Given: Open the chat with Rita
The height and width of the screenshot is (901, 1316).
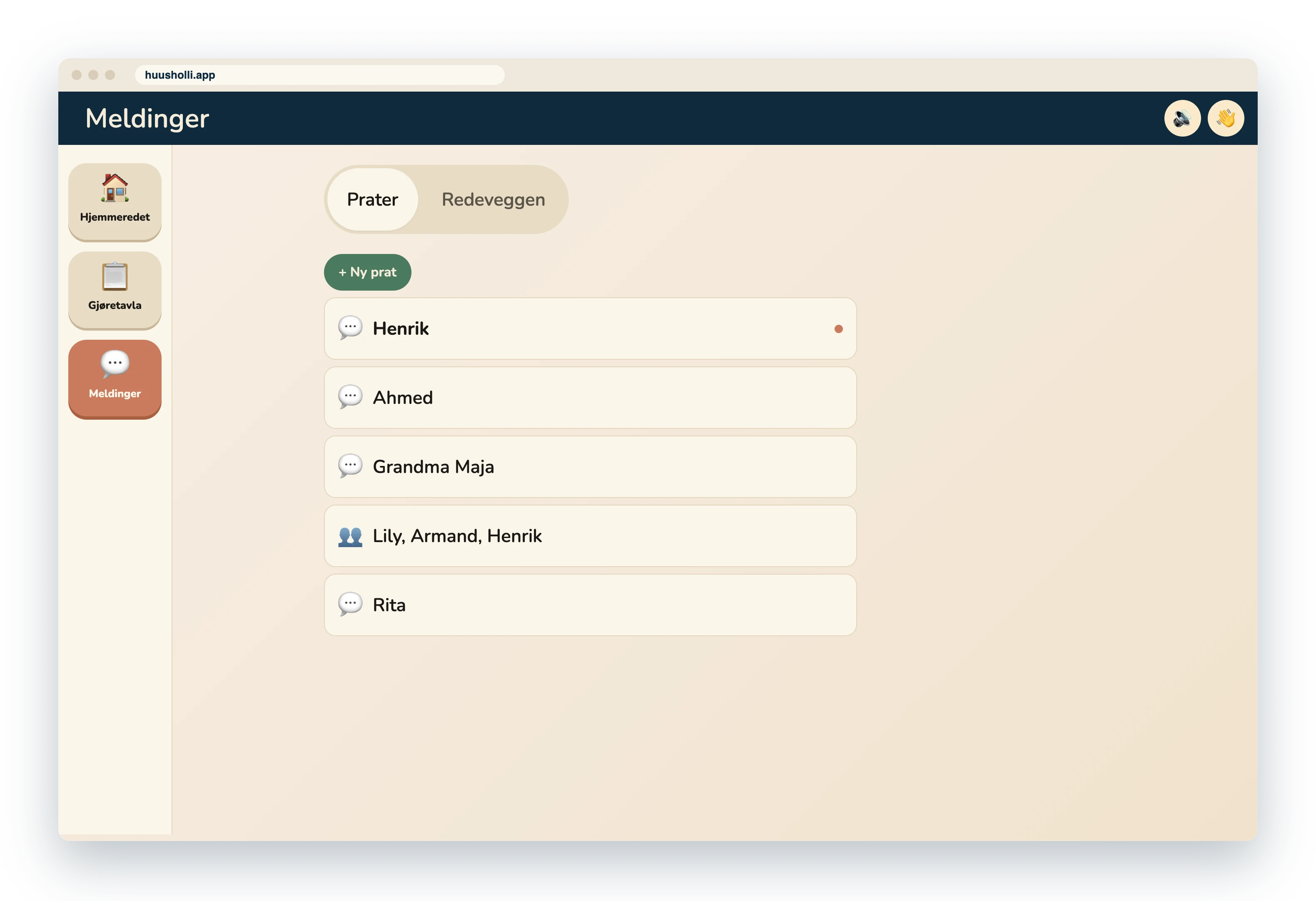Looking at the screenshot, I should click(590, 605).
